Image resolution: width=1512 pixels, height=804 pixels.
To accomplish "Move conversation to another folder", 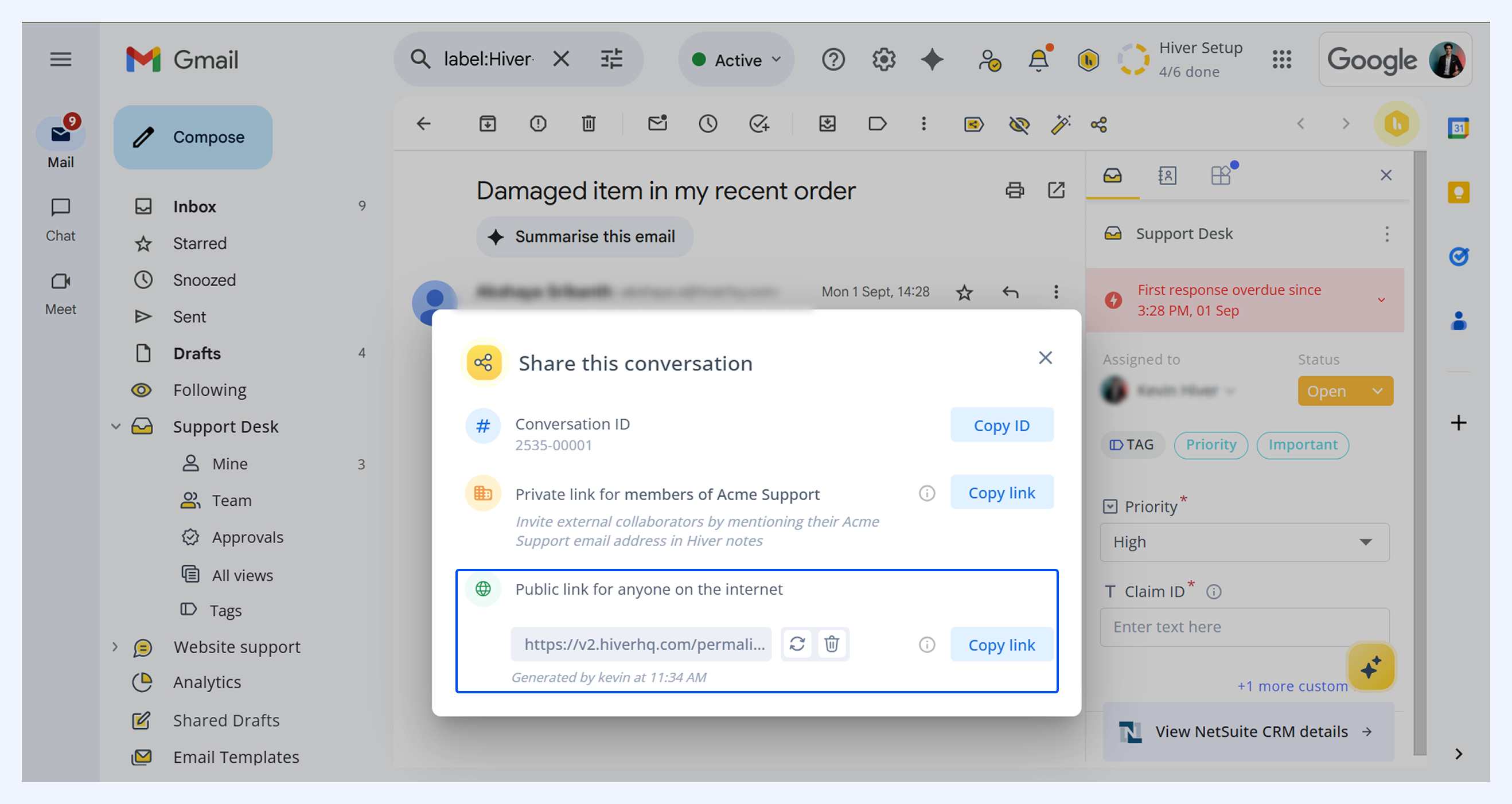I will coord(827,124).
